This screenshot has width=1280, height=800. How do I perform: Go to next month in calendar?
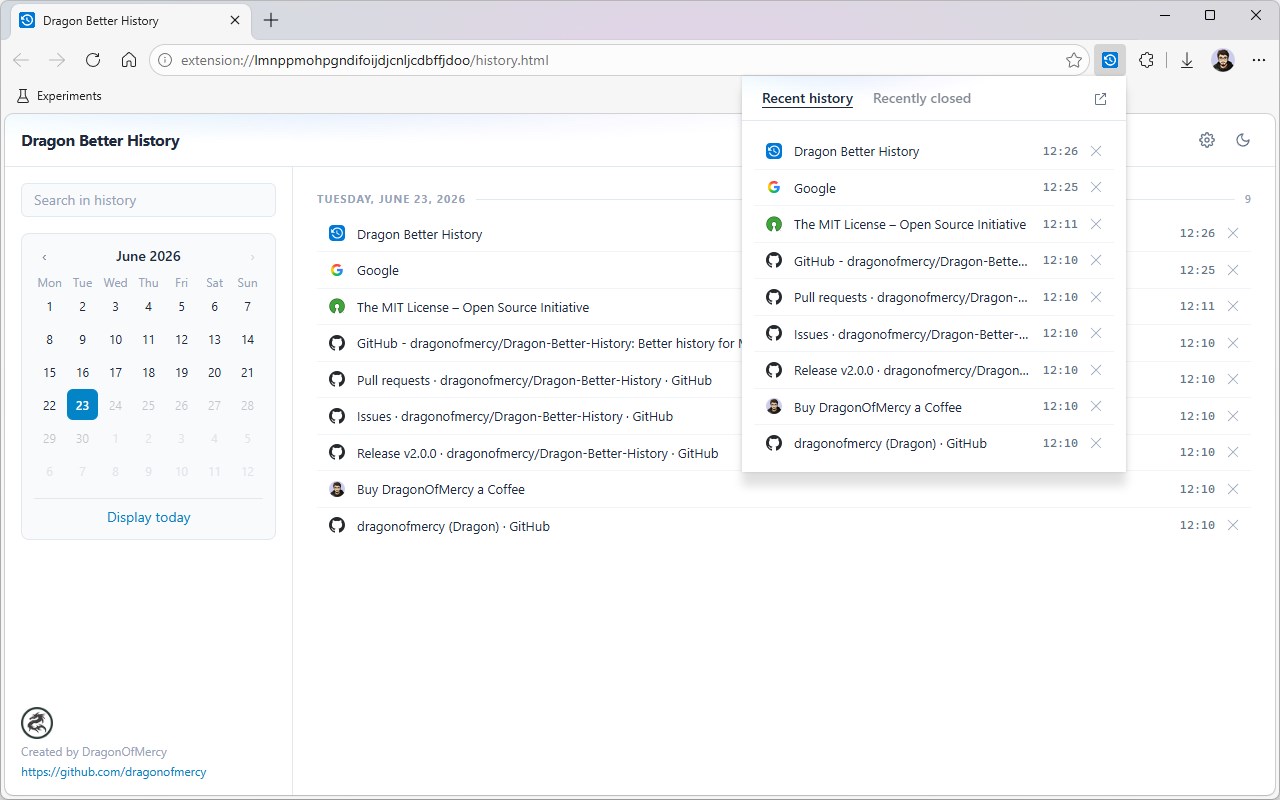[x=252, y=257]
